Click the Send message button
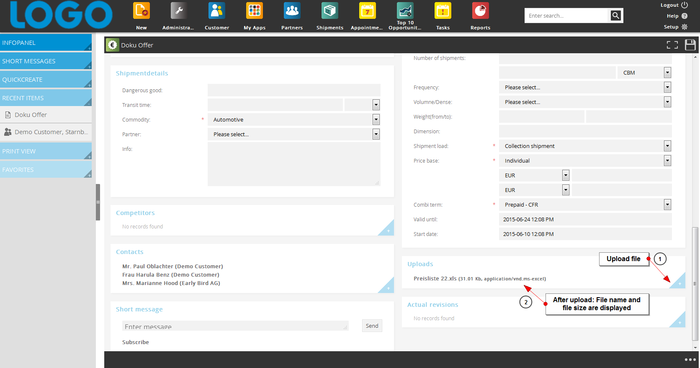This screenshot has height=368, width=700. [x=372, y=326]
